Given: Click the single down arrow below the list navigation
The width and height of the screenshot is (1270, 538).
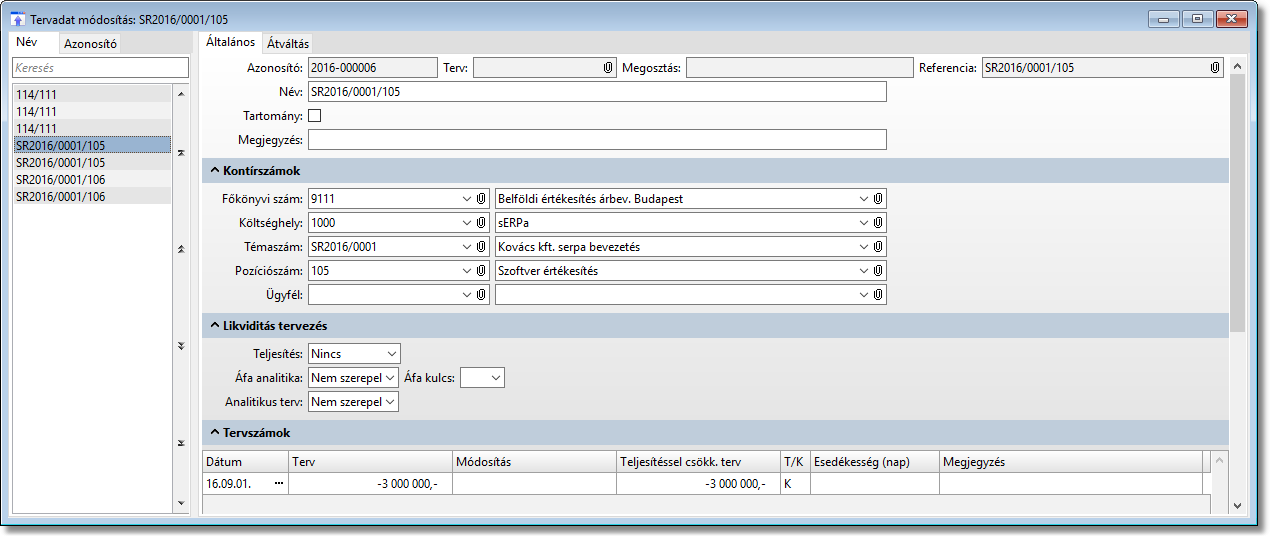Looking at the screenshot, I should [x=180, y=503].
